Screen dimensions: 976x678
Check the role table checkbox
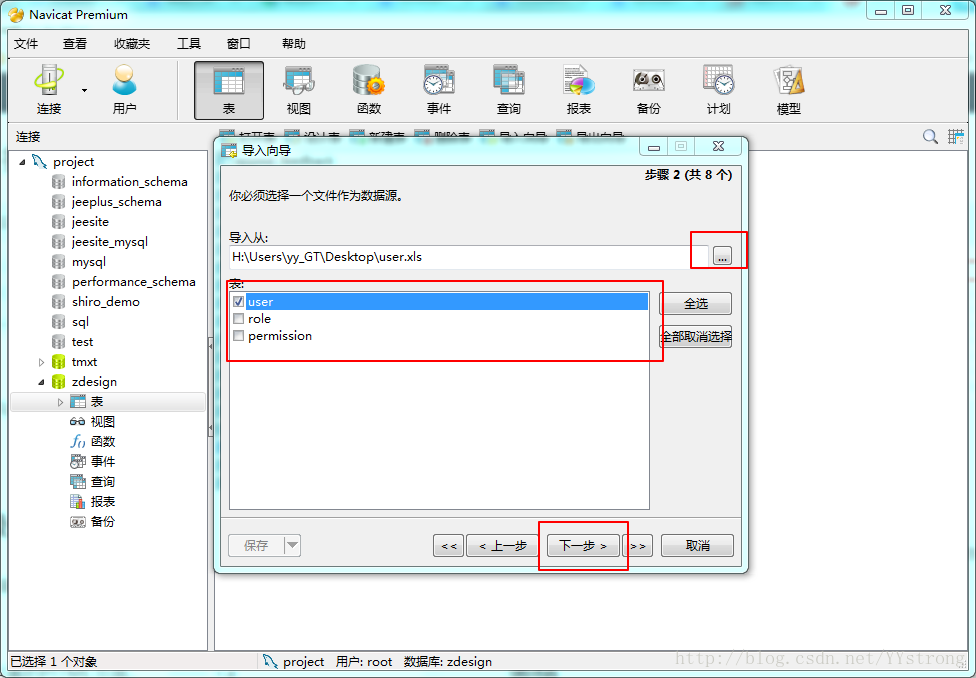pos(238,319)
